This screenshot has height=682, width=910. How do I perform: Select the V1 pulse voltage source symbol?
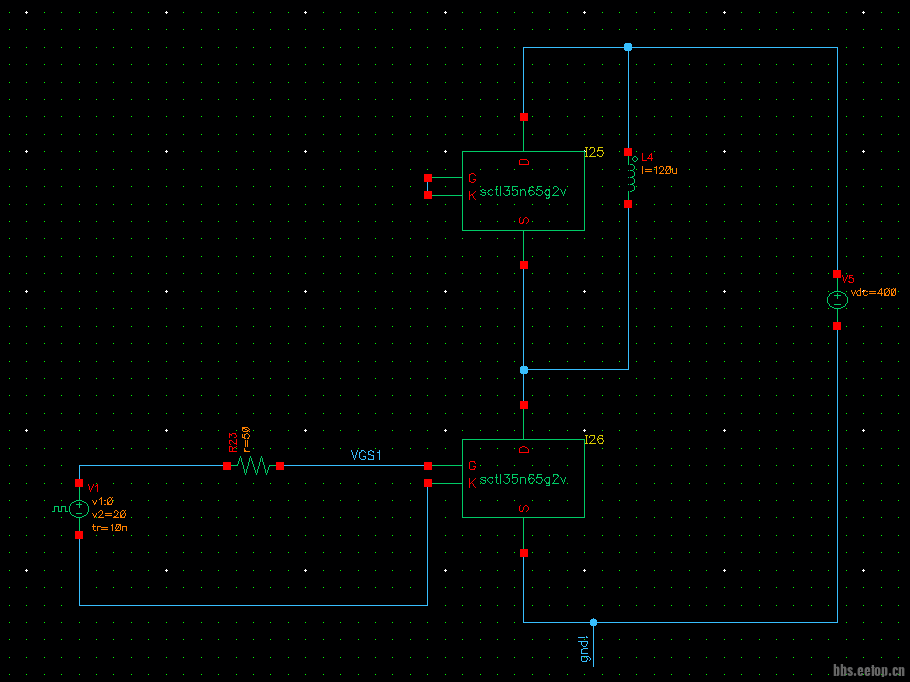(x=79, y=509)
